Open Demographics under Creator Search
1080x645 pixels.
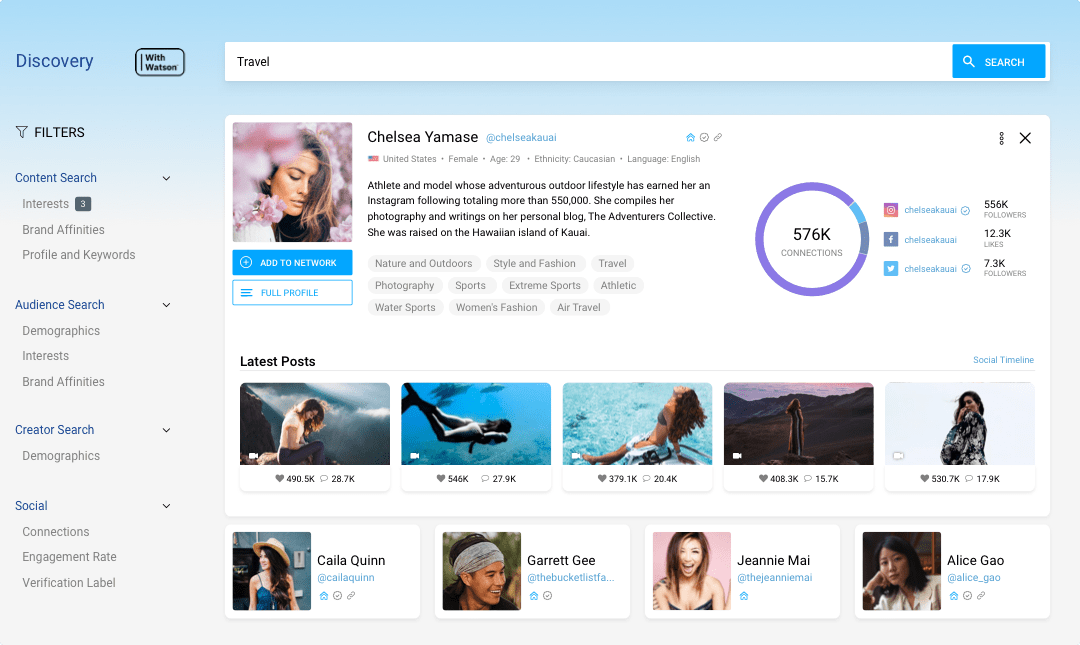(x=61, y=455)
